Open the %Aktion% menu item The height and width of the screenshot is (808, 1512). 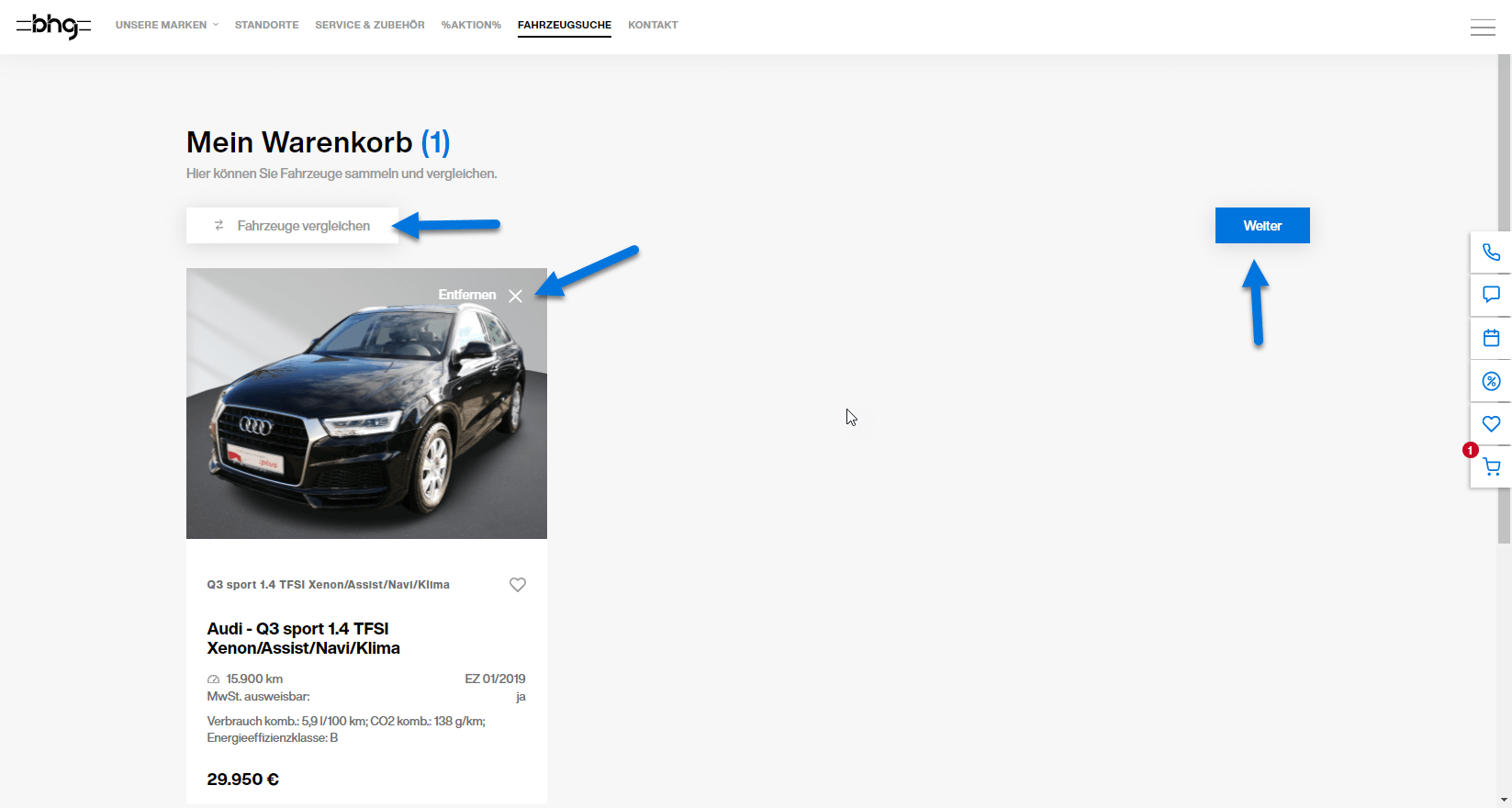pyautogui.click(x=471, y=25)
